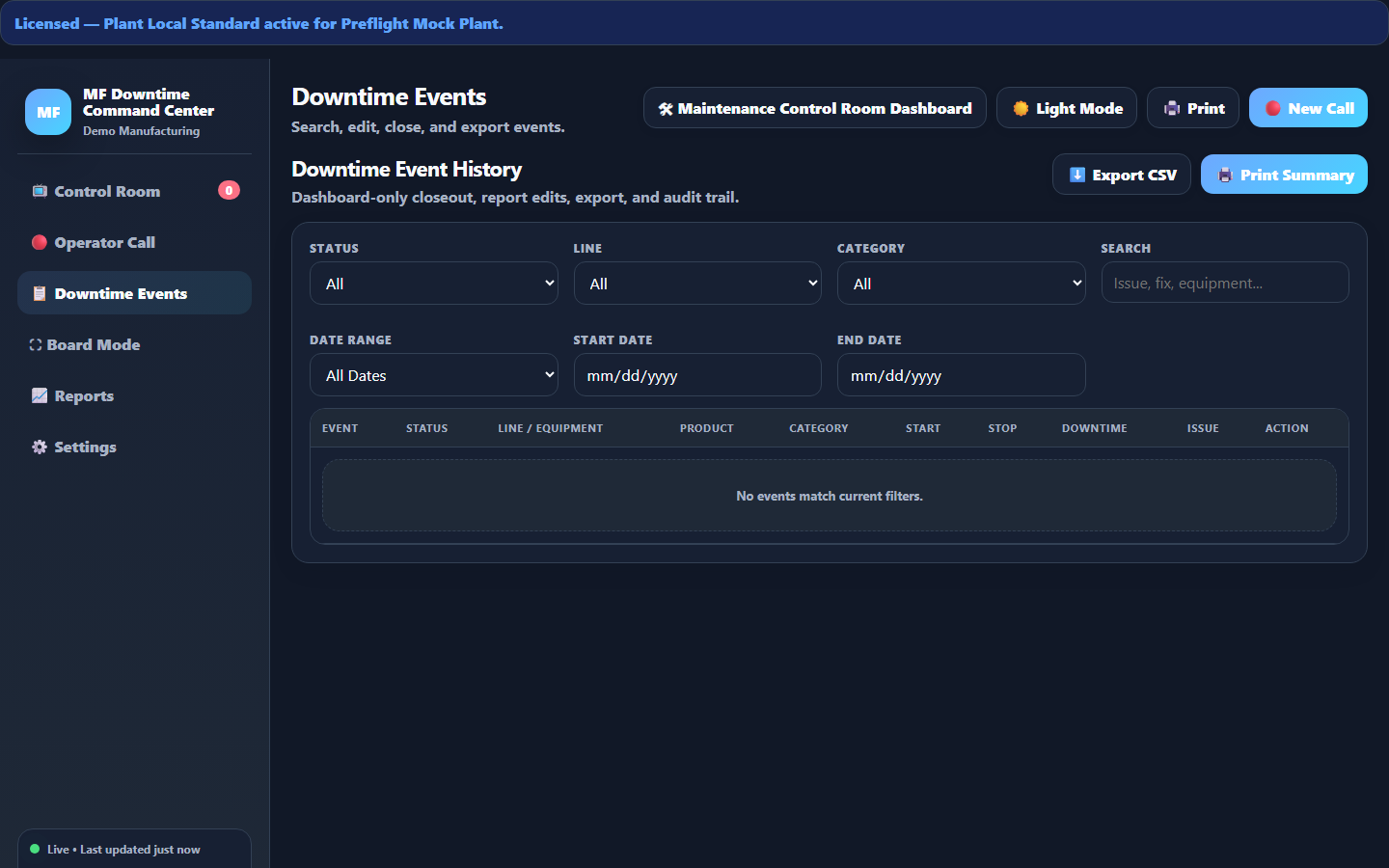This screenshot has width=1389, height=868.
Task: Click the printer icon on Print Summary
Action: [x=1225, y=175]
